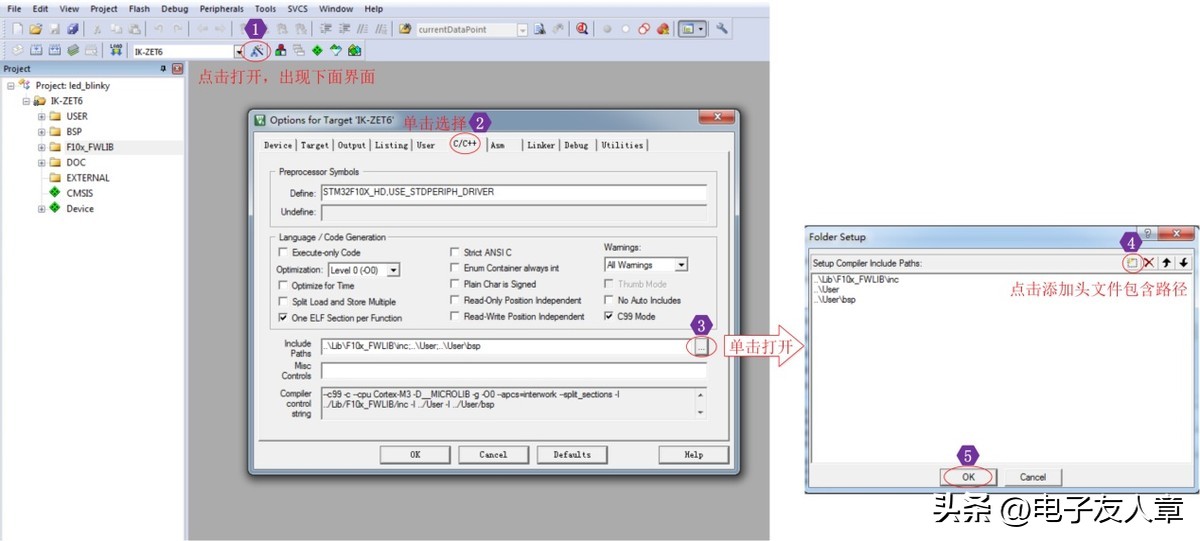Open Include Paths browse '...' button
The width and height of the screenshot is (1200, 541).
click(701, 346)
